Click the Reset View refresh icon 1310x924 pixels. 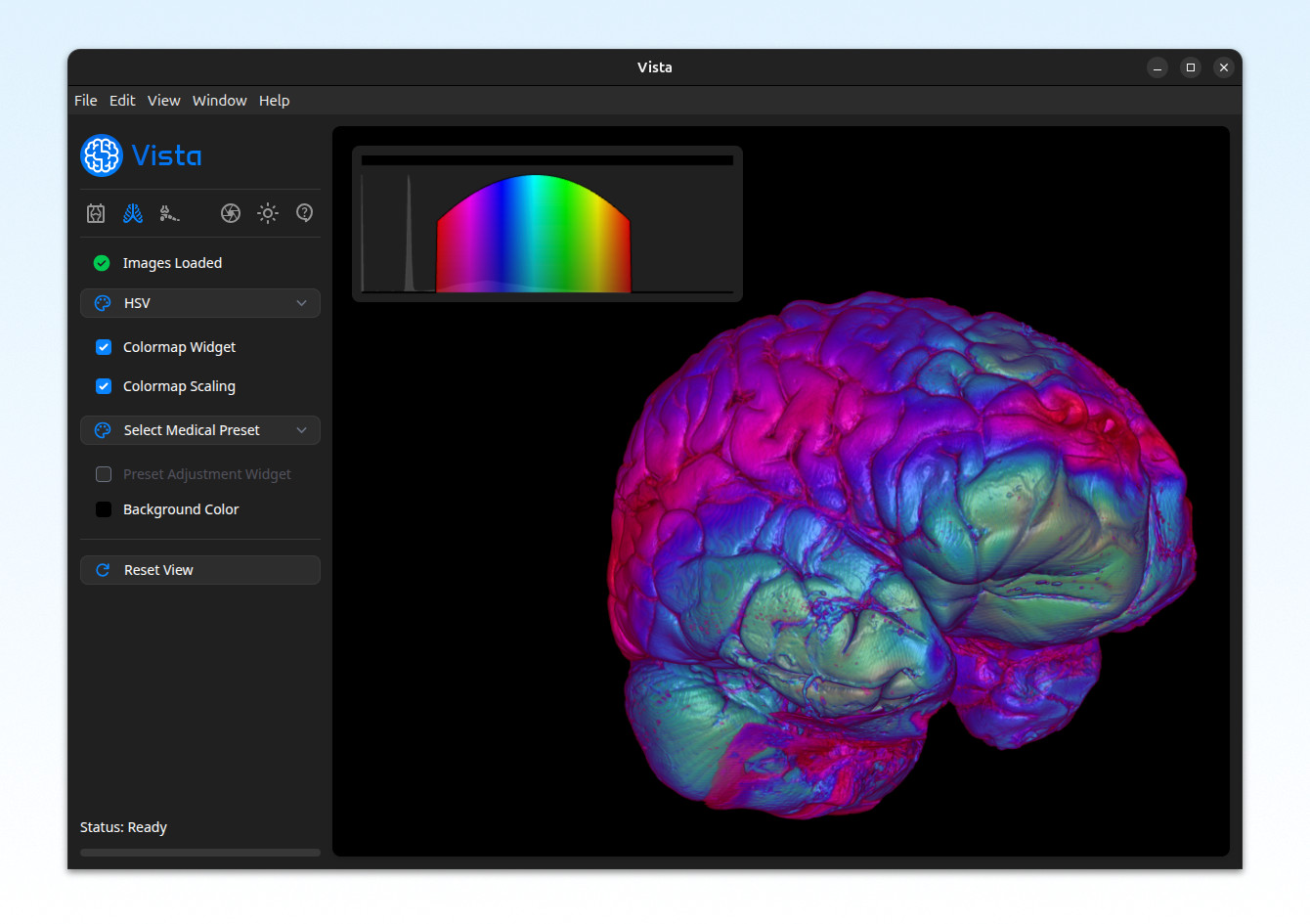tap(103, 570)
